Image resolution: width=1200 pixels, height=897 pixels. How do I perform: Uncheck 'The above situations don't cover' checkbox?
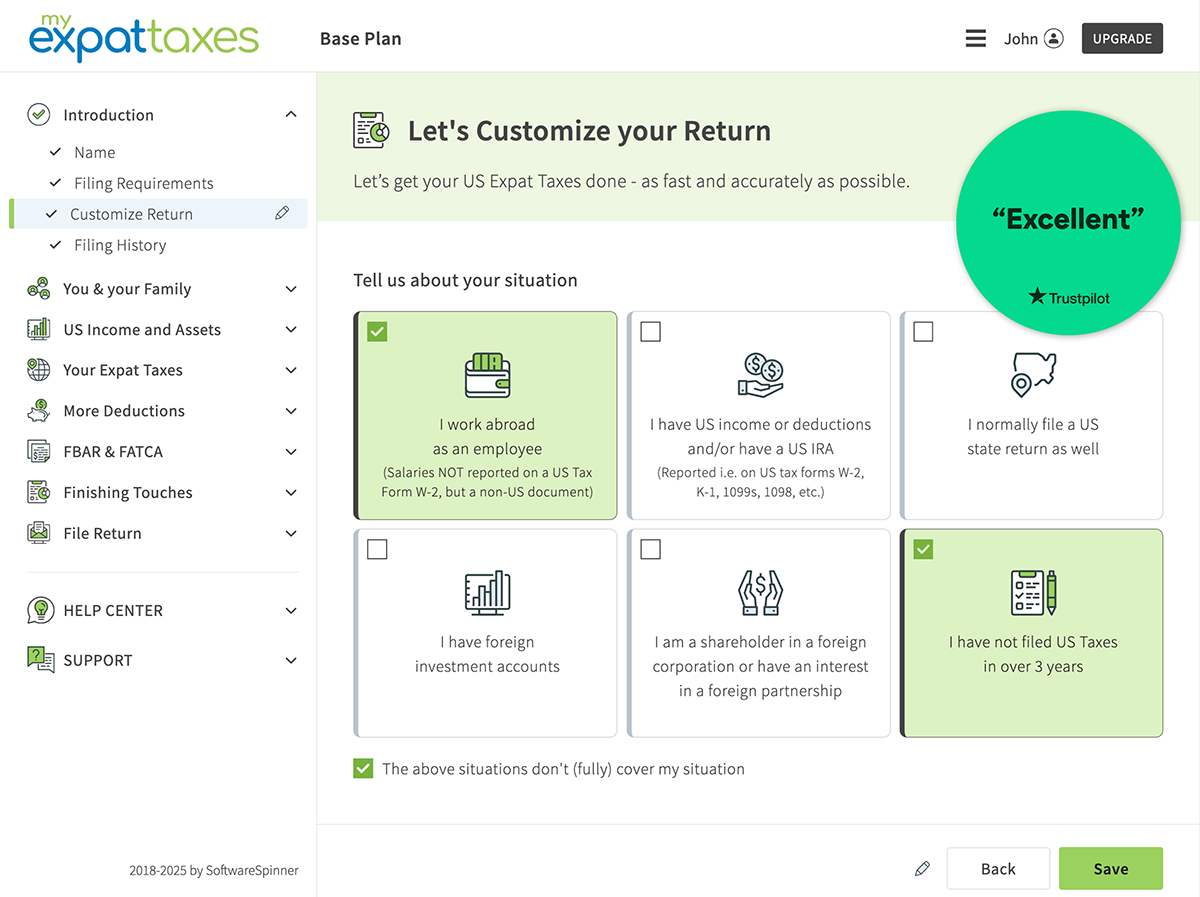tap(363, 769)
